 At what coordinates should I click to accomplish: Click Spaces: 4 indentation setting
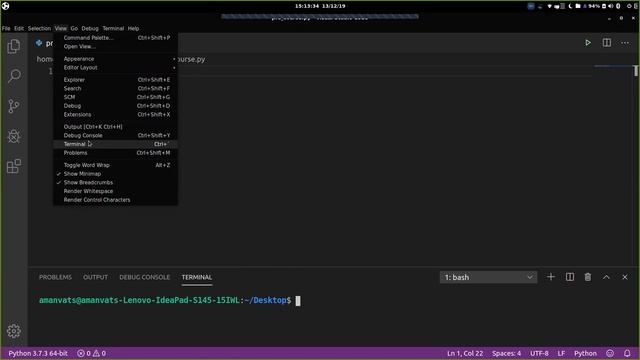pos(507,353)
